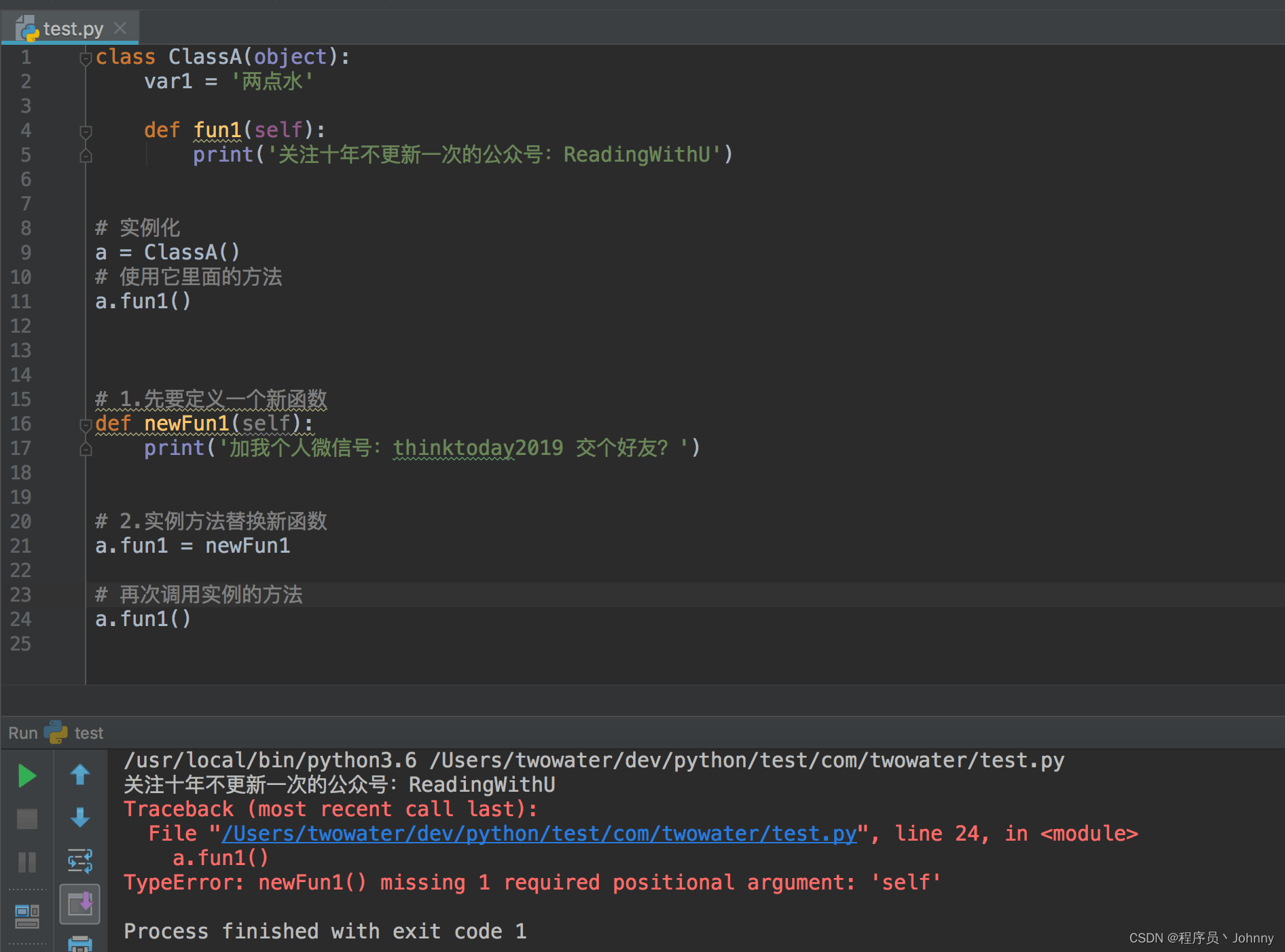Click the TypeError message about missing 'self'
The width and height of the screenshot is (1285, 952).
[532, 883]
